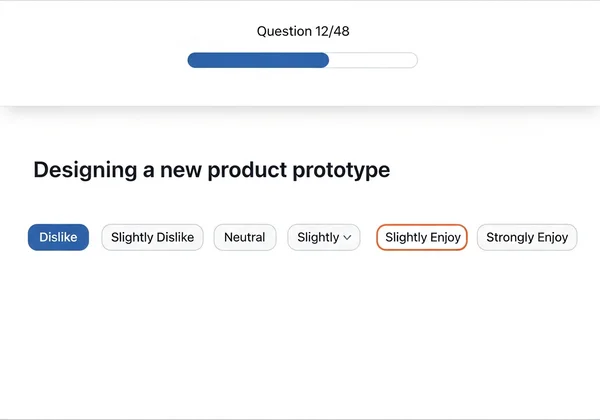Click the 12/48 number in the counter
Viewport: 600px width, 420px height.
coord(333,31)
